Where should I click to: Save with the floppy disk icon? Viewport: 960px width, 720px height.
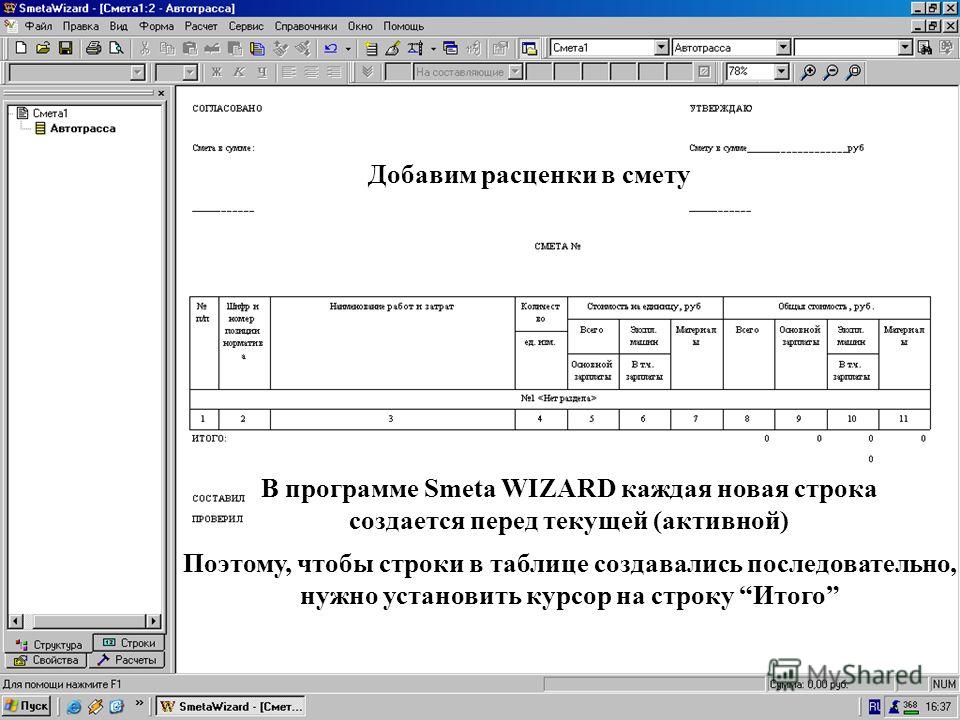click(x=66, y=48)
